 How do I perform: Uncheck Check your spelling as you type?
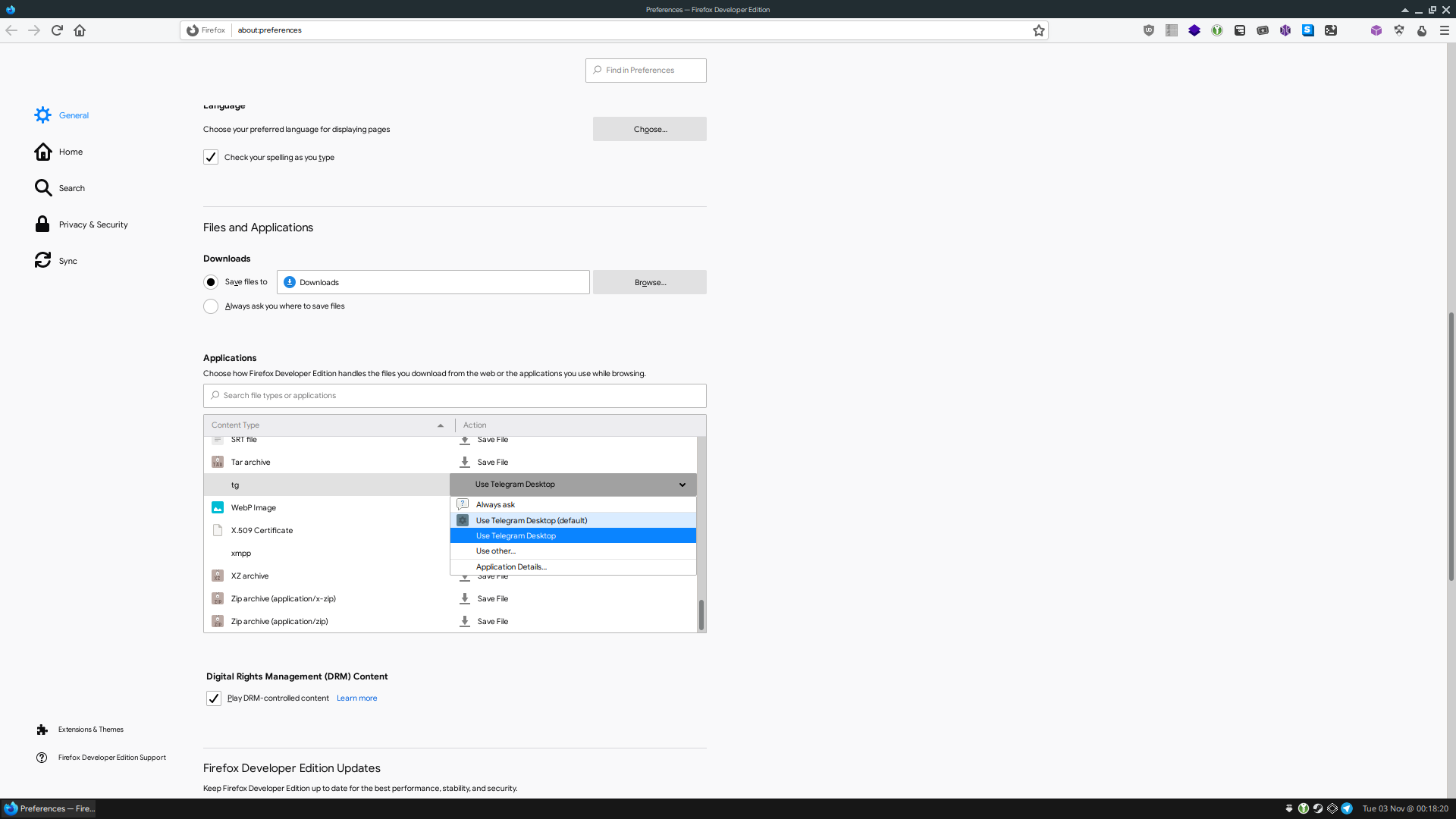211,157
